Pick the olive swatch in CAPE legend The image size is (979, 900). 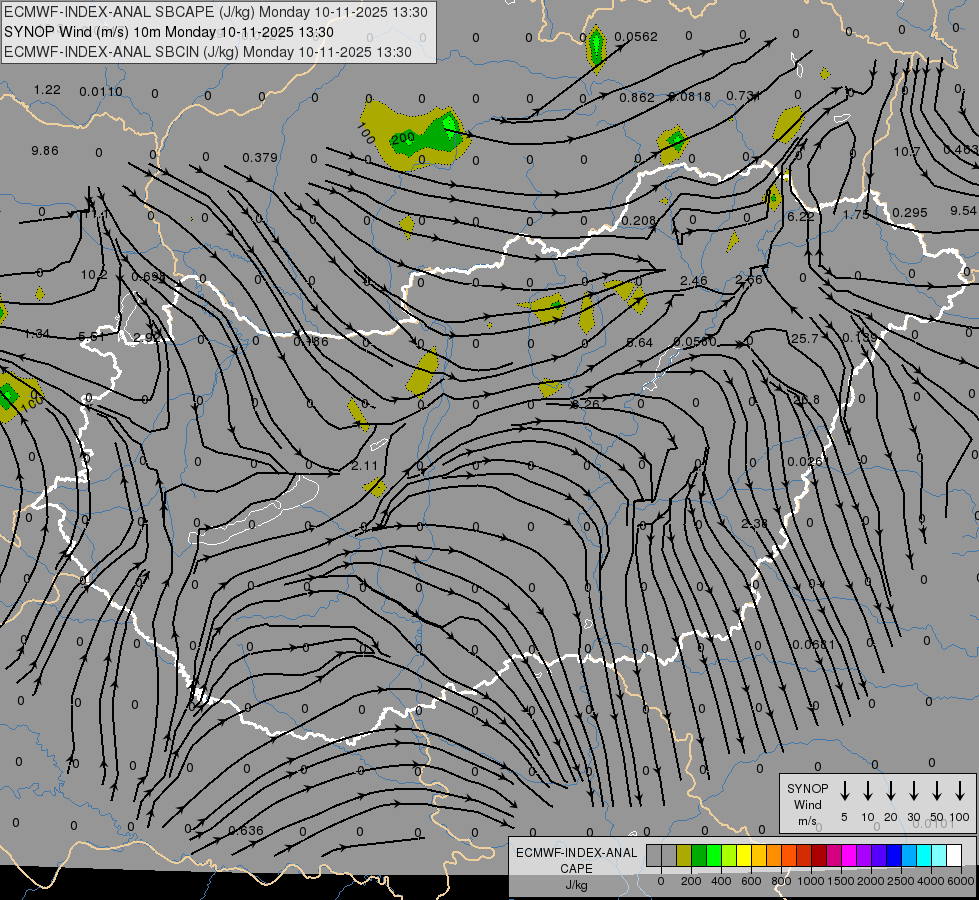[684, 856]
